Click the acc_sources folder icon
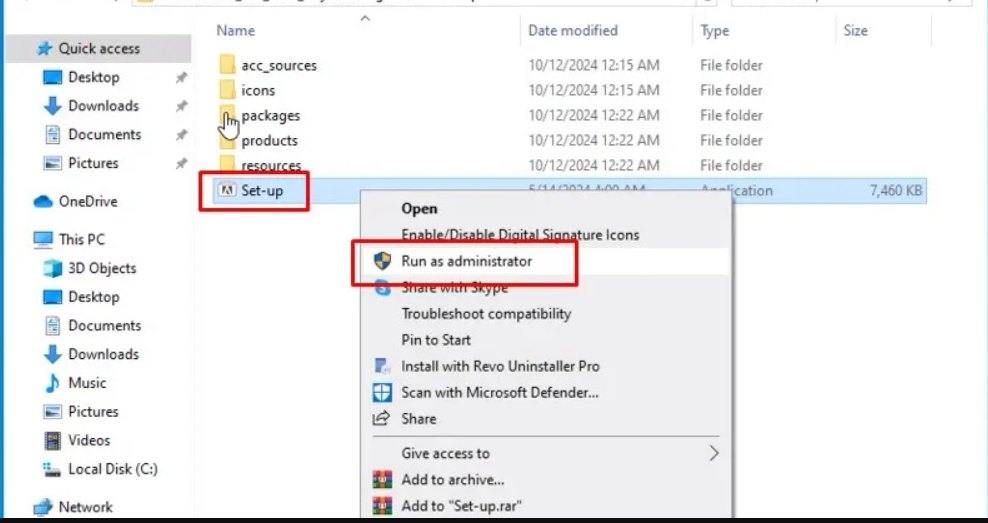This screenshot has height=523, width=988. click(227, 66)
